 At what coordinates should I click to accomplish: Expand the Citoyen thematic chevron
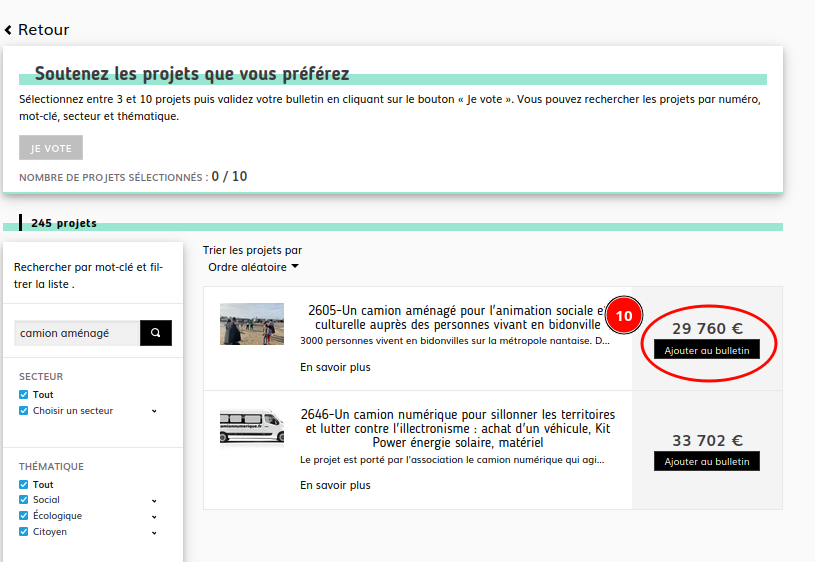[154, 533]
